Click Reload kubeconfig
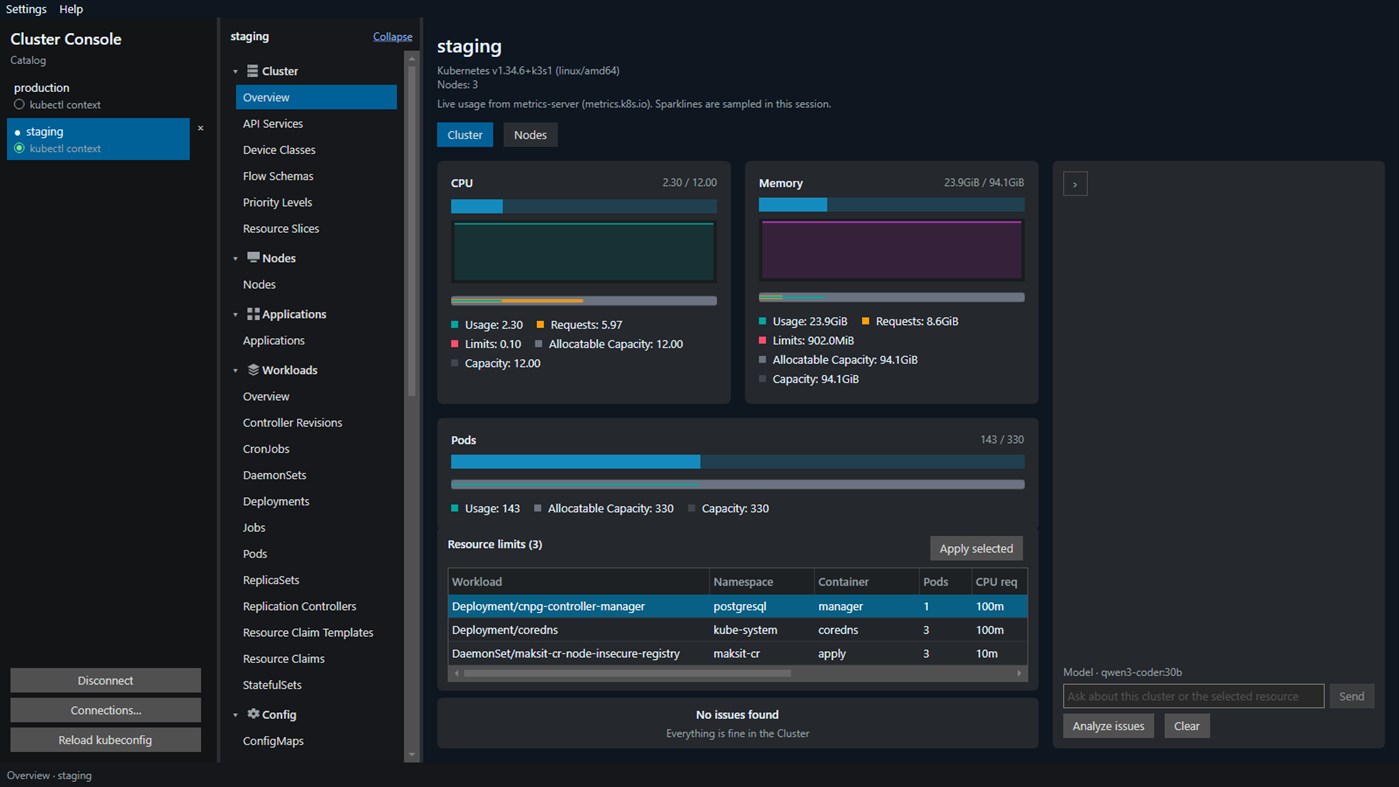The height and width of the screenshot is (787, 1399). click(105, 740)
